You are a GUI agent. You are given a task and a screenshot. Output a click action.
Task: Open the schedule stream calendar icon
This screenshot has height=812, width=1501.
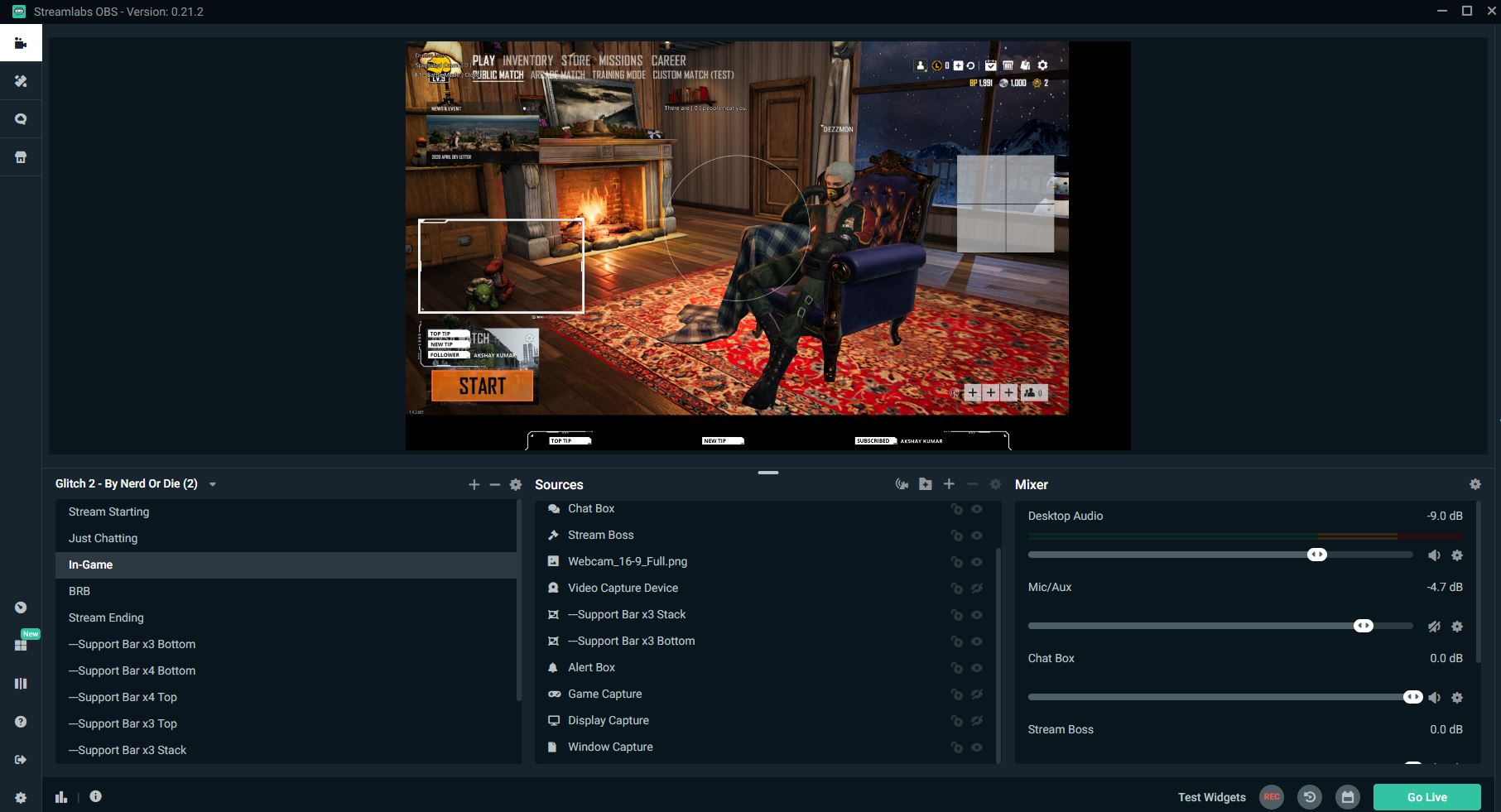coord(1348,797)
